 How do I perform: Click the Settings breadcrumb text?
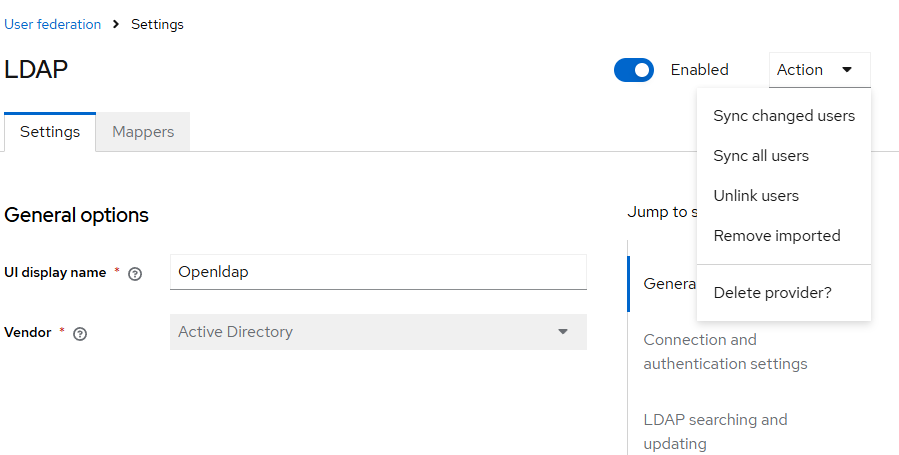tap(157, 25)
